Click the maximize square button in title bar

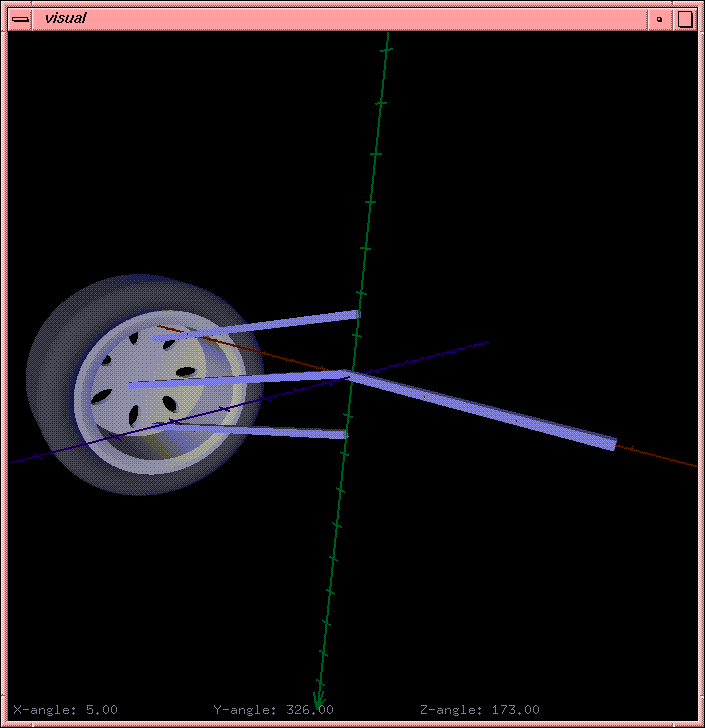coord(685,20)
